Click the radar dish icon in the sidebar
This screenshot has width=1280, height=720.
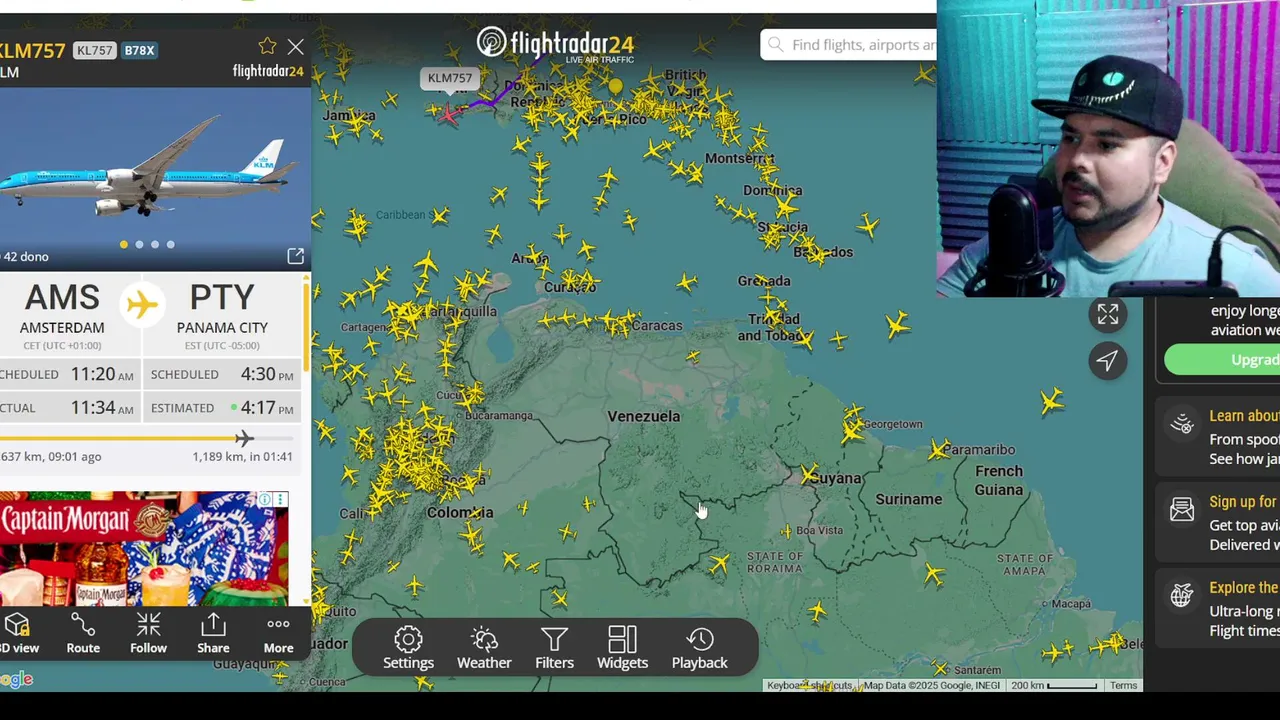click(x=1182, y=424)
